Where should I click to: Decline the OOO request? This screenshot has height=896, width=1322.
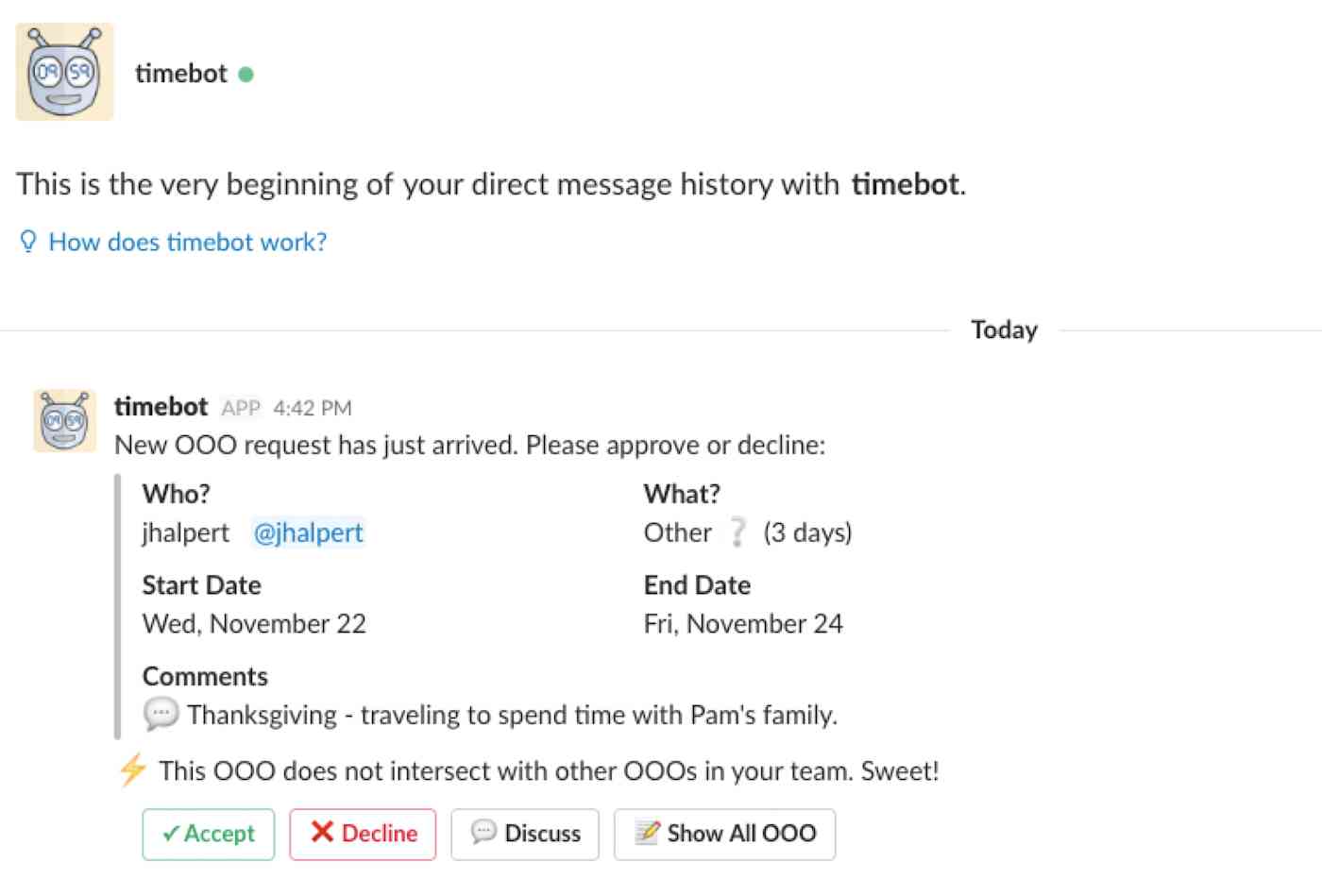(364, 834)
